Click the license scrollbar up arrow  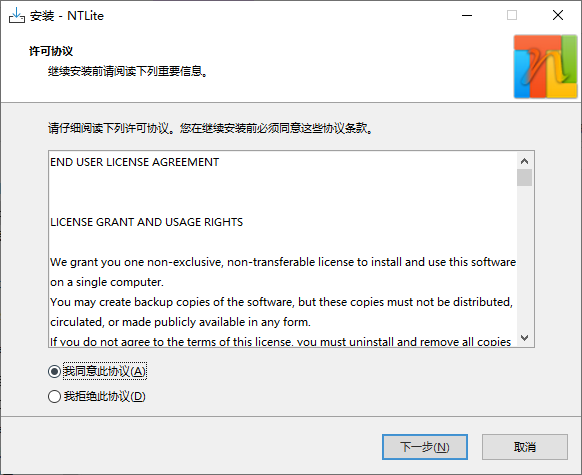tap(524, 161)
